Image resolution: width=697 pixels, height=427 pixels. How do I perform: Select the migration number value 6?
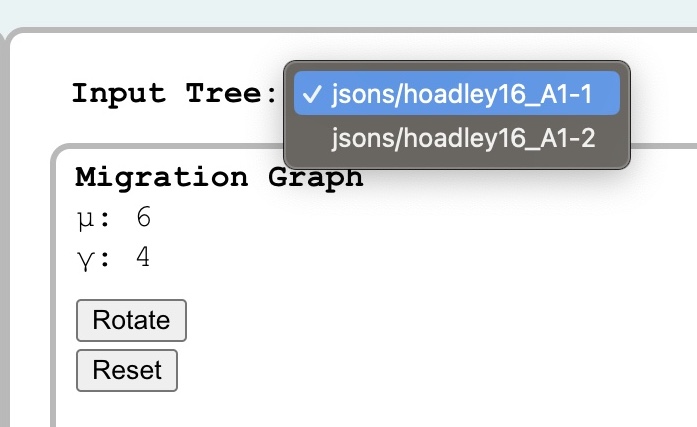(x=144, y=217)
